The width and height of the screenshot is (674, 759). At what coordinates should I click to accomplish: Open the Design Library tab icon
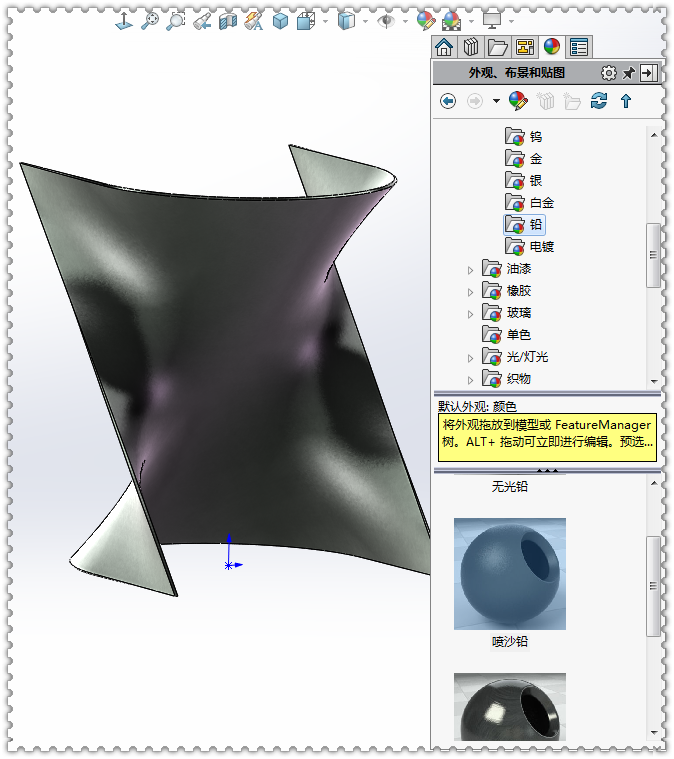[x=470, y=46]
